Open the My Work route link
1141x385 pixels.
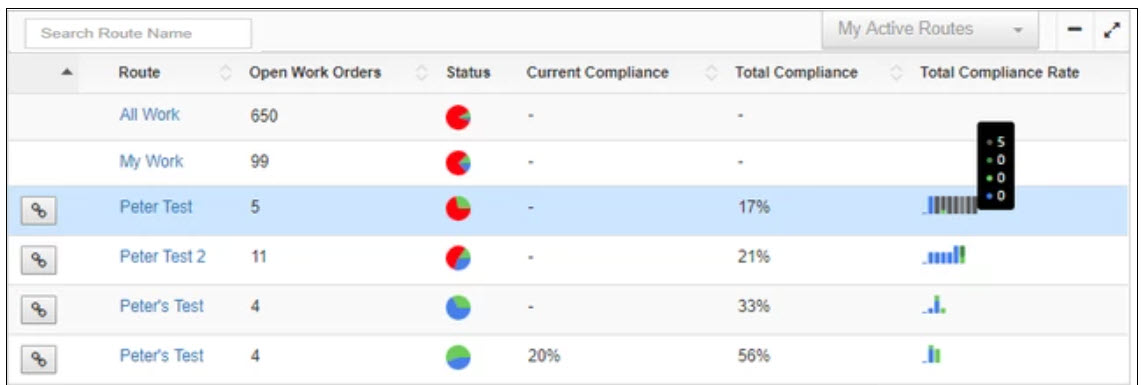[x=151, y=161]
